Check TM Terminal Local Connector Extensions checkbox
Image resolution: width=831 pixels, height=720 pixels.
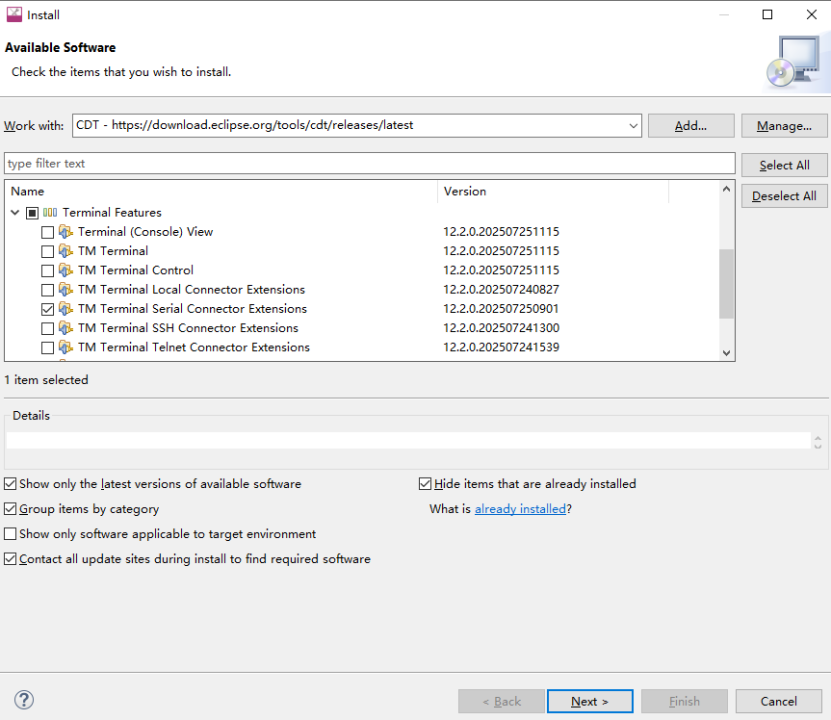click(x=48, y=290)
